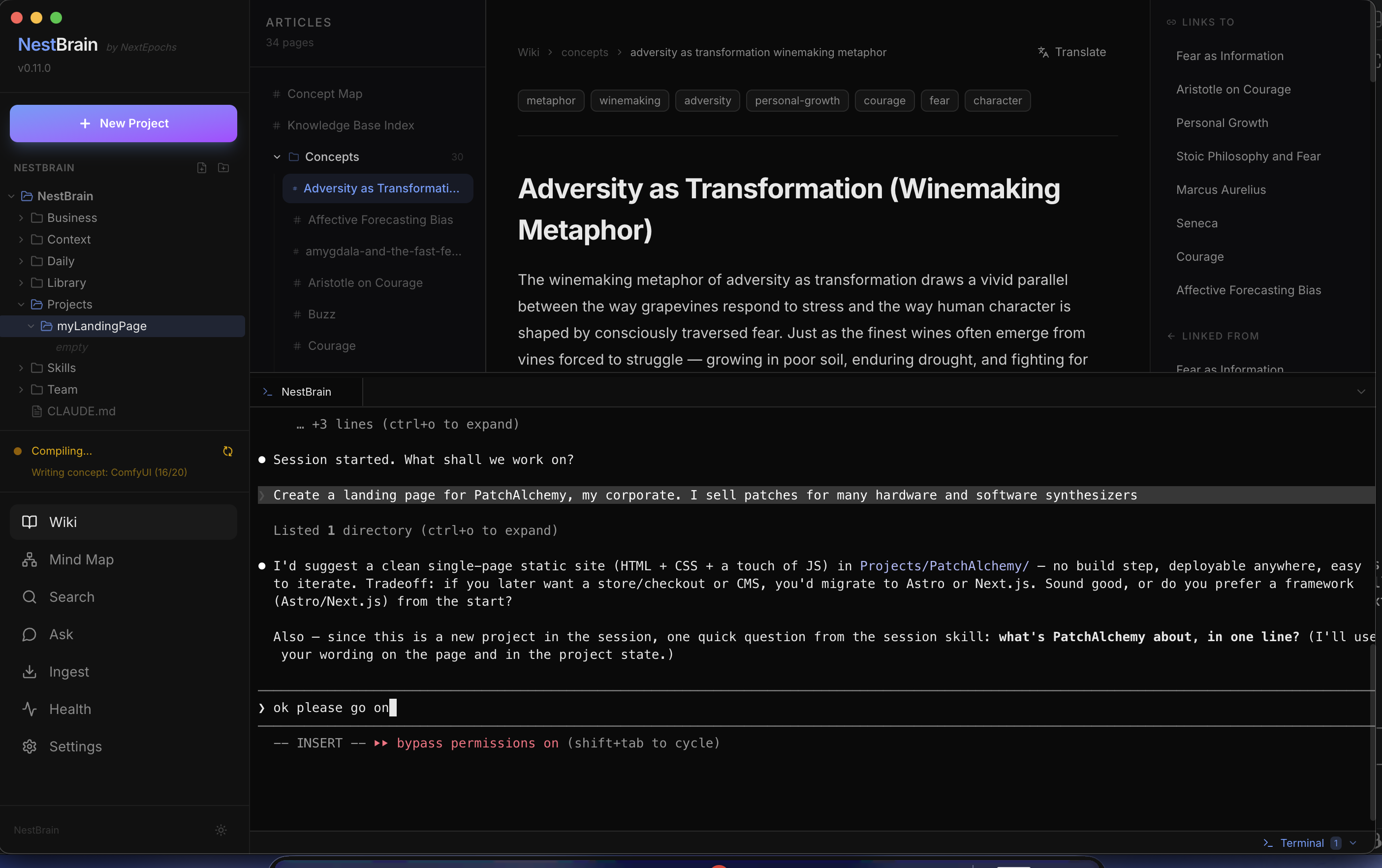Image resolution: width=1382 pixels, height=868 pixels.
Task: Open the Fear as Information link
Action: coord(1229,56)
